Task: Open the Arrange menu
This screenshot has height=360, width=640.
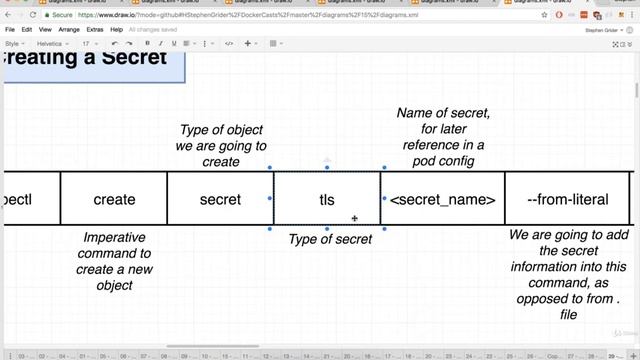Action: [69, 29]
